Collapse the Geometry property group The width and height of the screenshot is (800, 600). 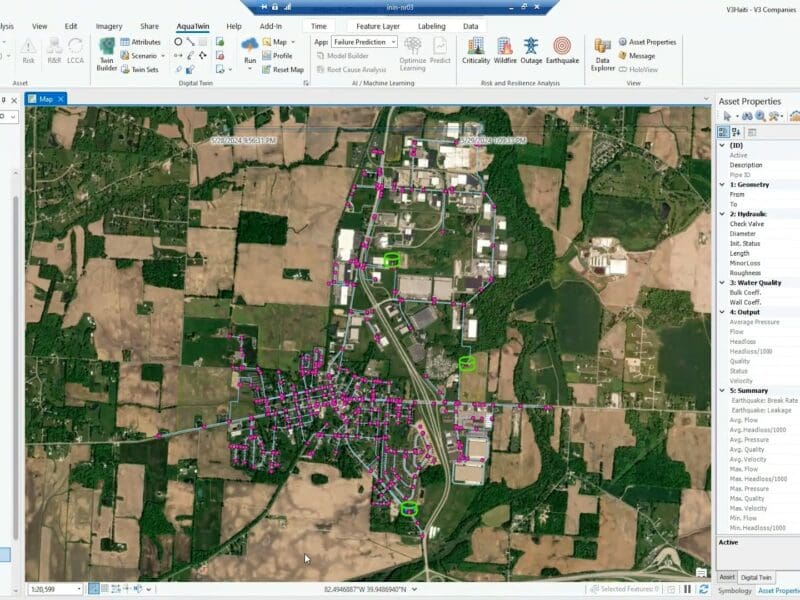tap(723, 185)
